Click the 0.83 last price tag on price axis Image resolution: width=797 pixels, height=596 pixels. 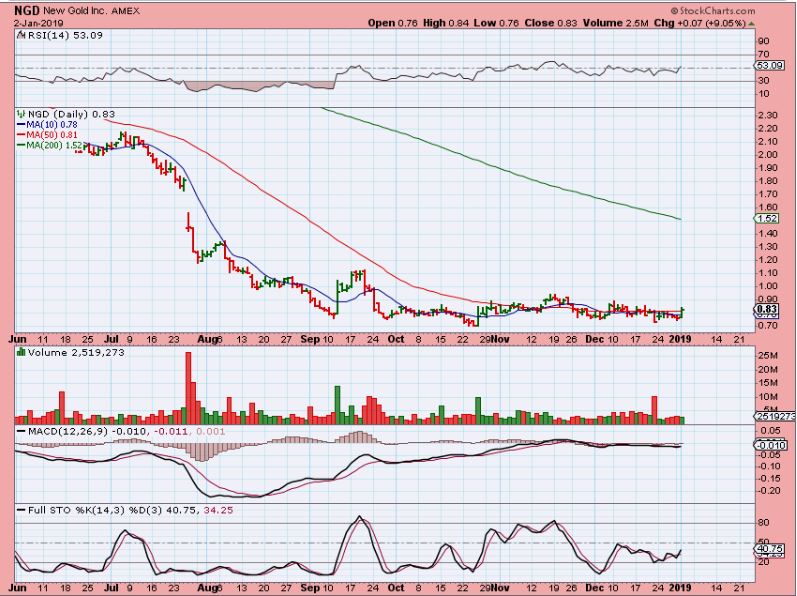point(767,309)
